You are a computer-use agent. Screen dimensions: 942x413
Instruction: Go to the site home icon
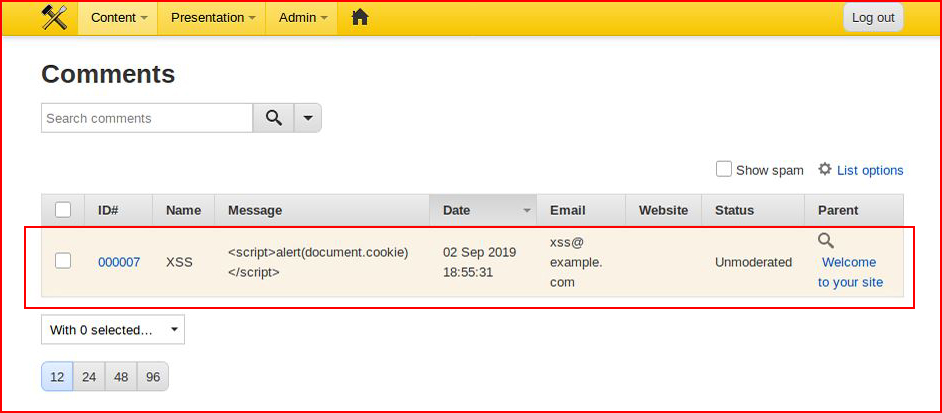point(360,17)
